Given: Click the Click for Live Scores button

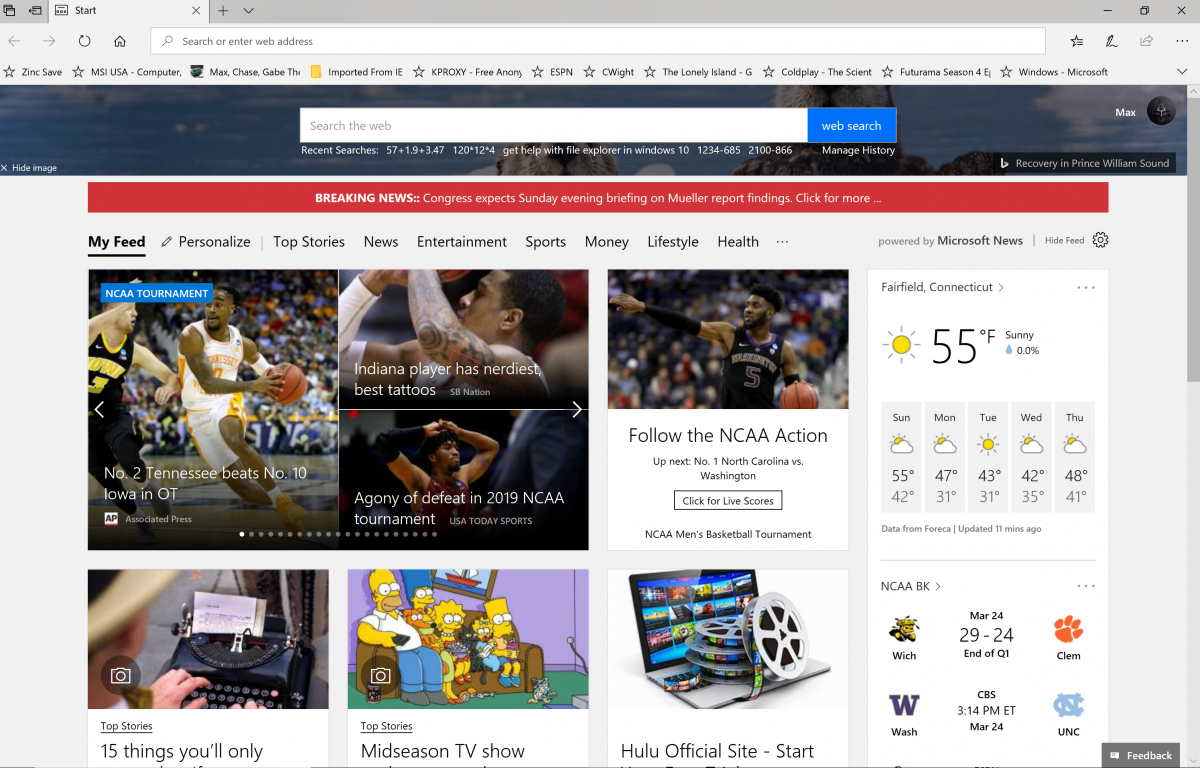Looking at the screenshot, I should (x=727, y=500).
